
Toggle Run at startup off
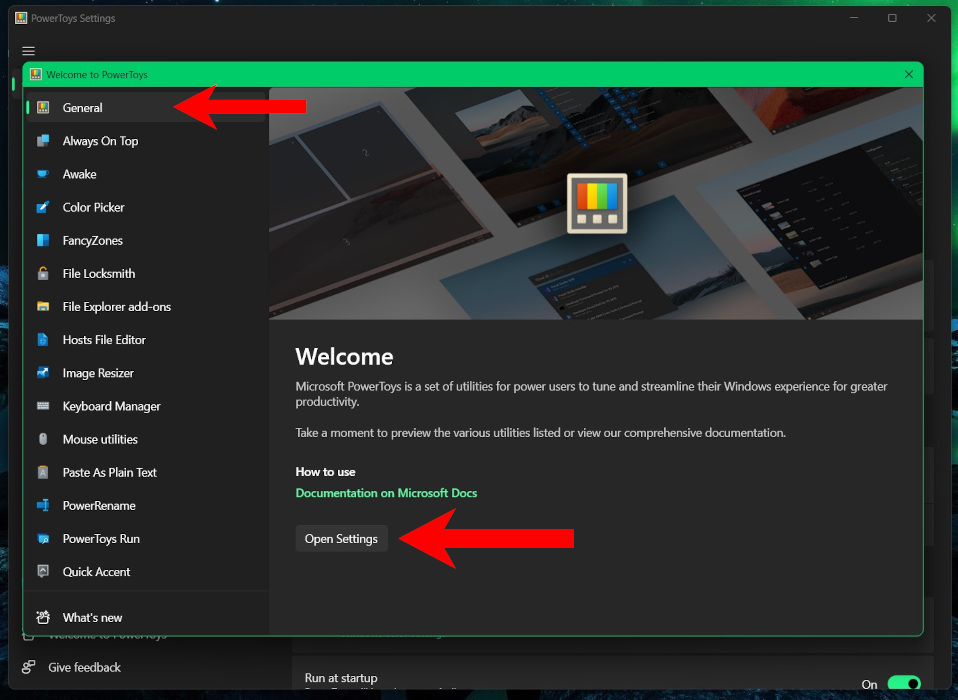[x=905, y=683]
